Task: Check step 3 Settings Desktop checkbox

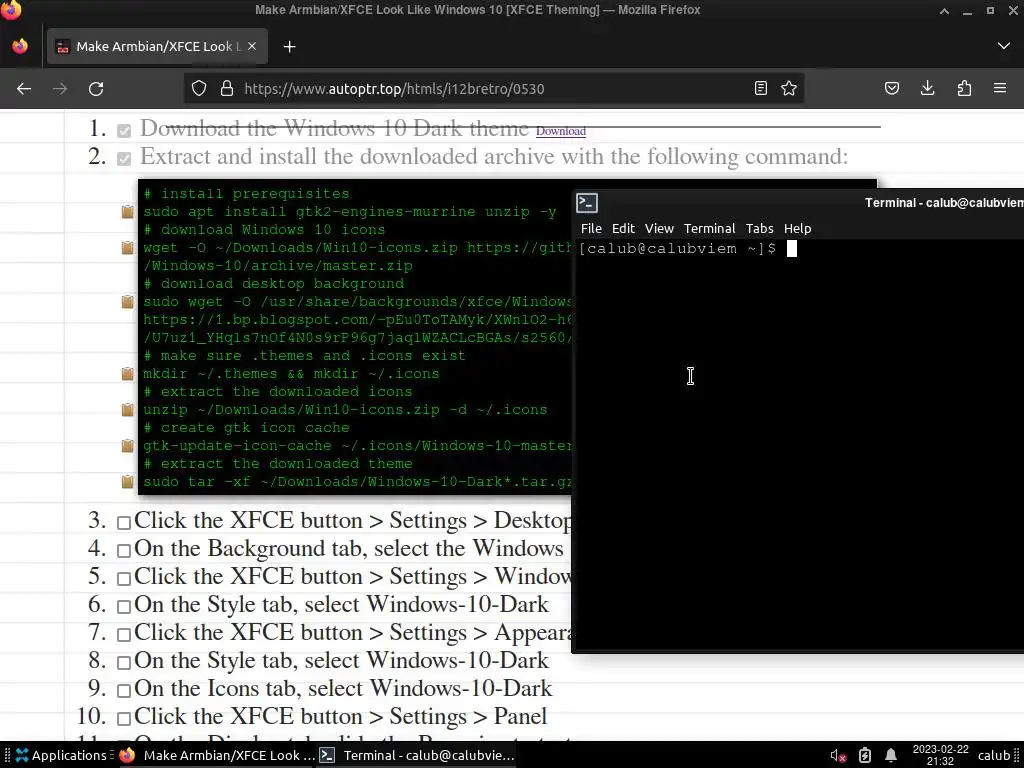Action: click(124, 522)
